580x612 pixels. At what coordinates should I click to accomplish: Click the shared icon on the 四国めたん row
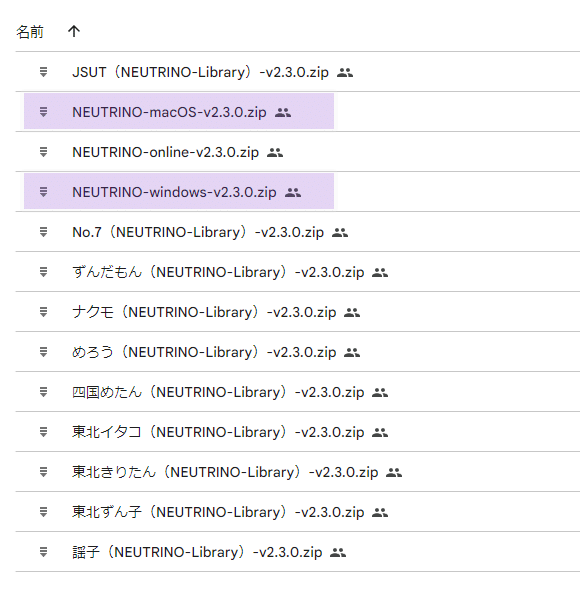380,393
